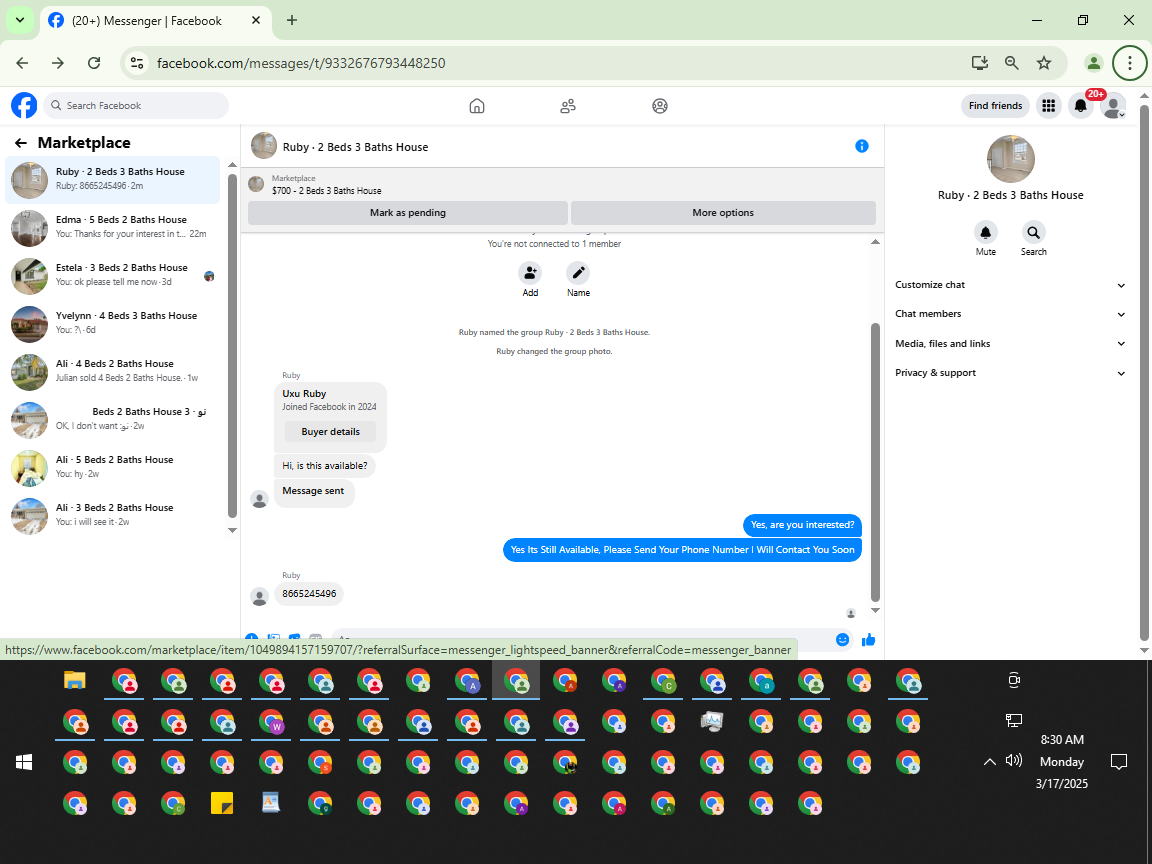1152x864 pixels.
Task: Open the Chrome profile icon
Action: tap(1094, 63)
